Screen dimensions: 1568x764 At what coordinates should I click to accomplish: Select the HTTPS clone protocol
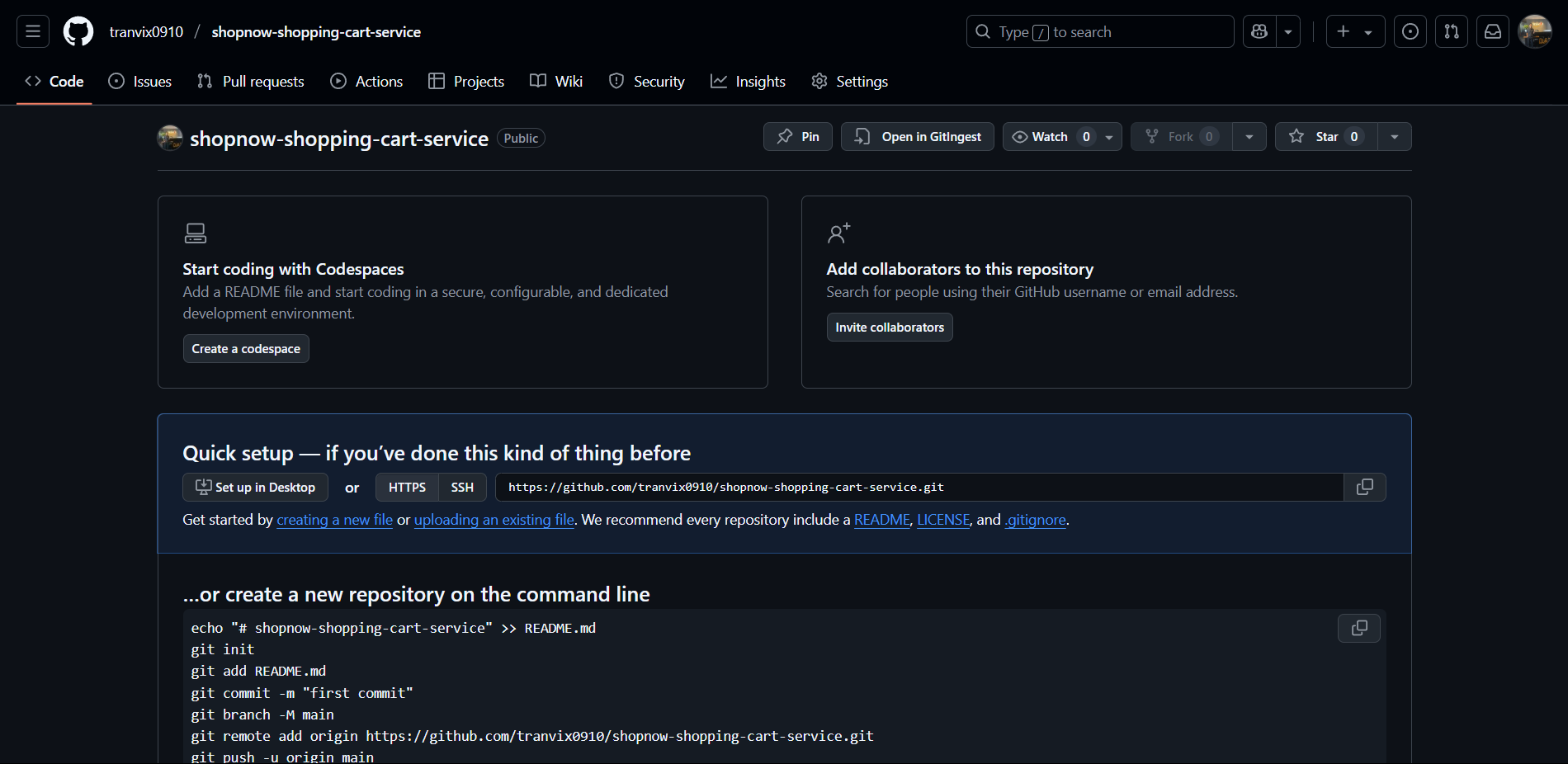(406, 487)
